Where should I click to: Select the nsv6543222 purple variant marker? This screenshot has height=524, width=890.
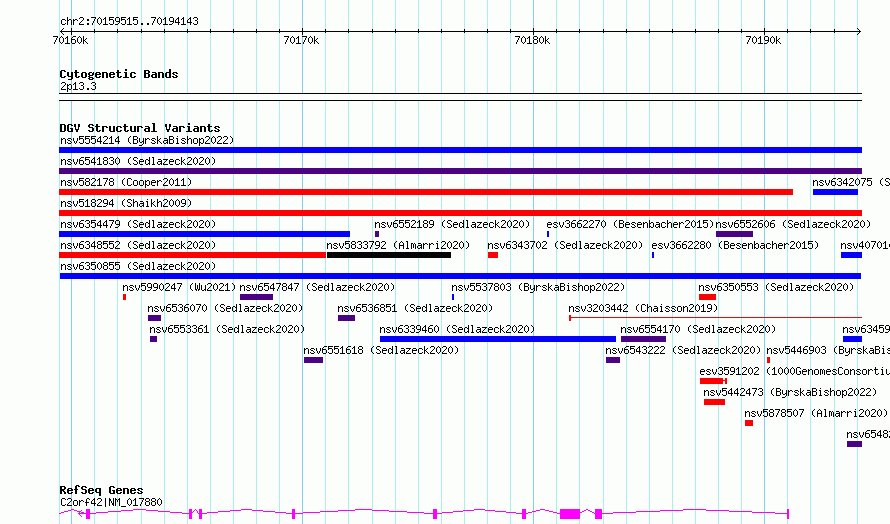(612, 360)
